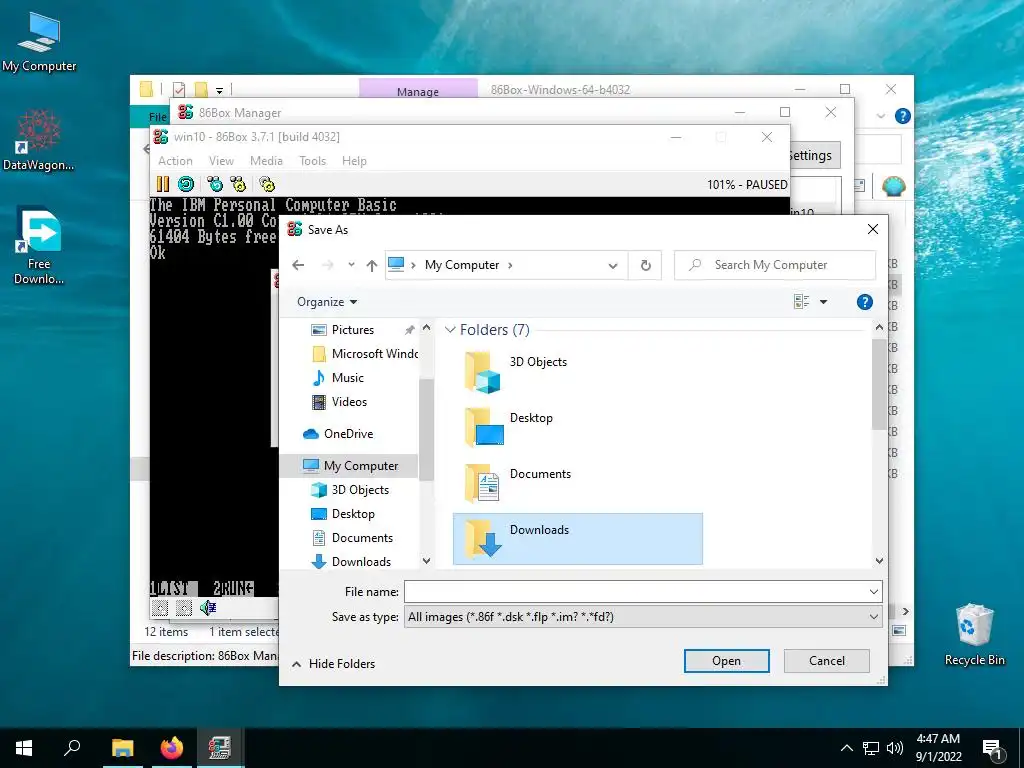Open the help icon in the Save As dialog
This screenshot has width=1024, height=768.
pos(865,302)
